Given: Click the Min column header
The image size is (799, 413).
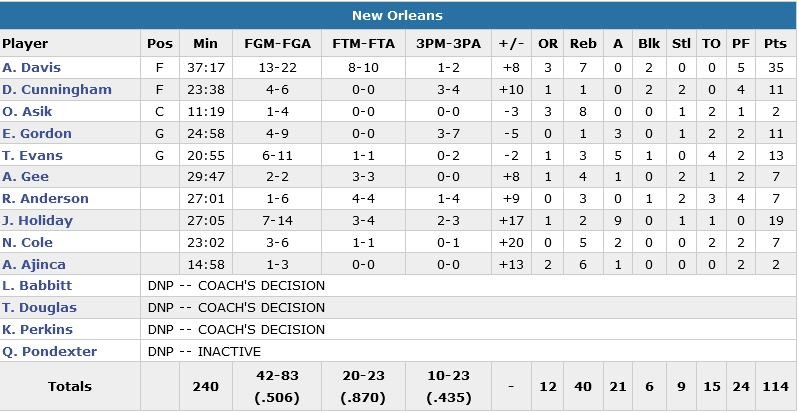Looking at the screenshot, I should 205,44.
